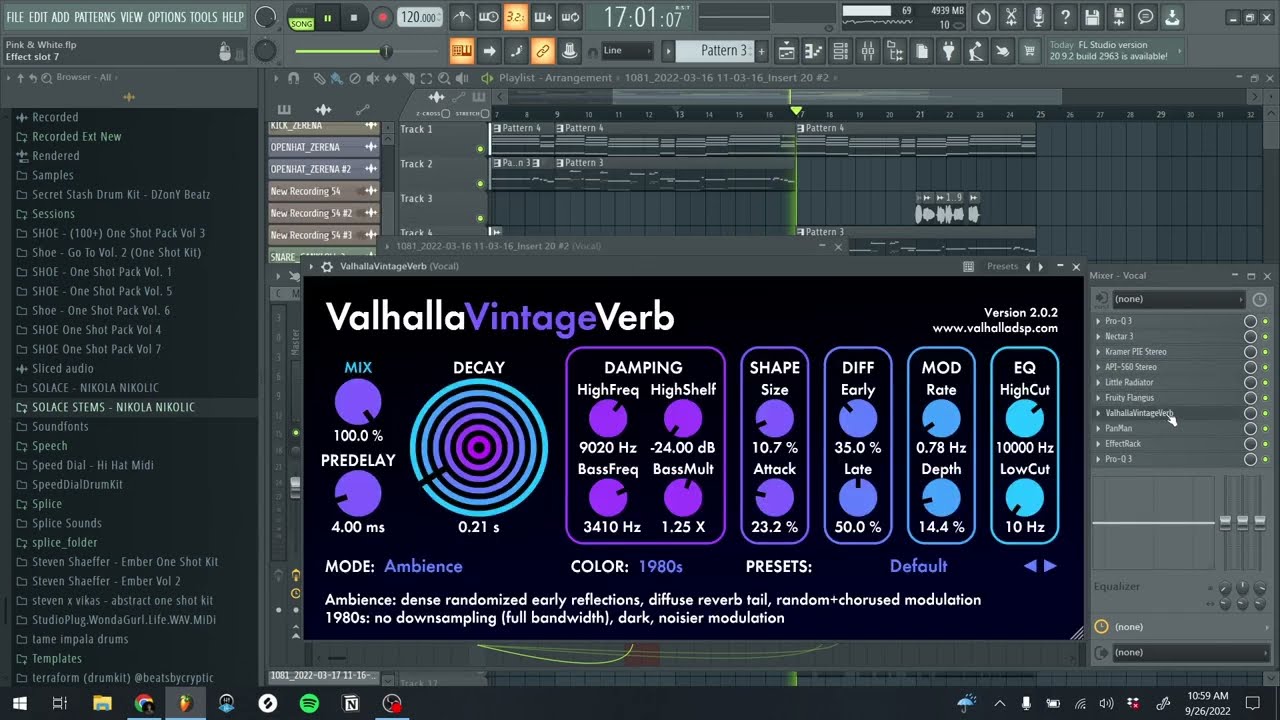
Task: Open the piano roll view icon
Action: (x=814, y=50)
